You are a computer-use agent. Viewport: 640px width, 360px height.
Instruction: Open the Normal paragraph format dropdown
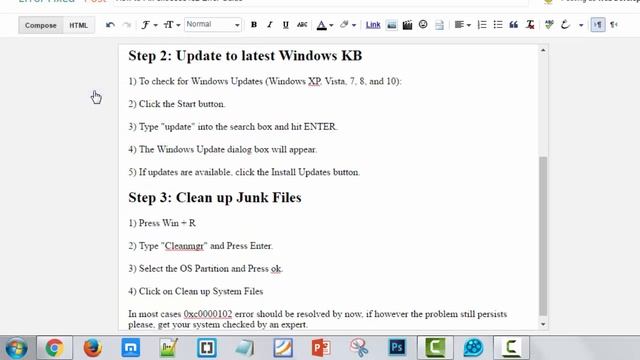pyautogui.click(x=213, y=24)
